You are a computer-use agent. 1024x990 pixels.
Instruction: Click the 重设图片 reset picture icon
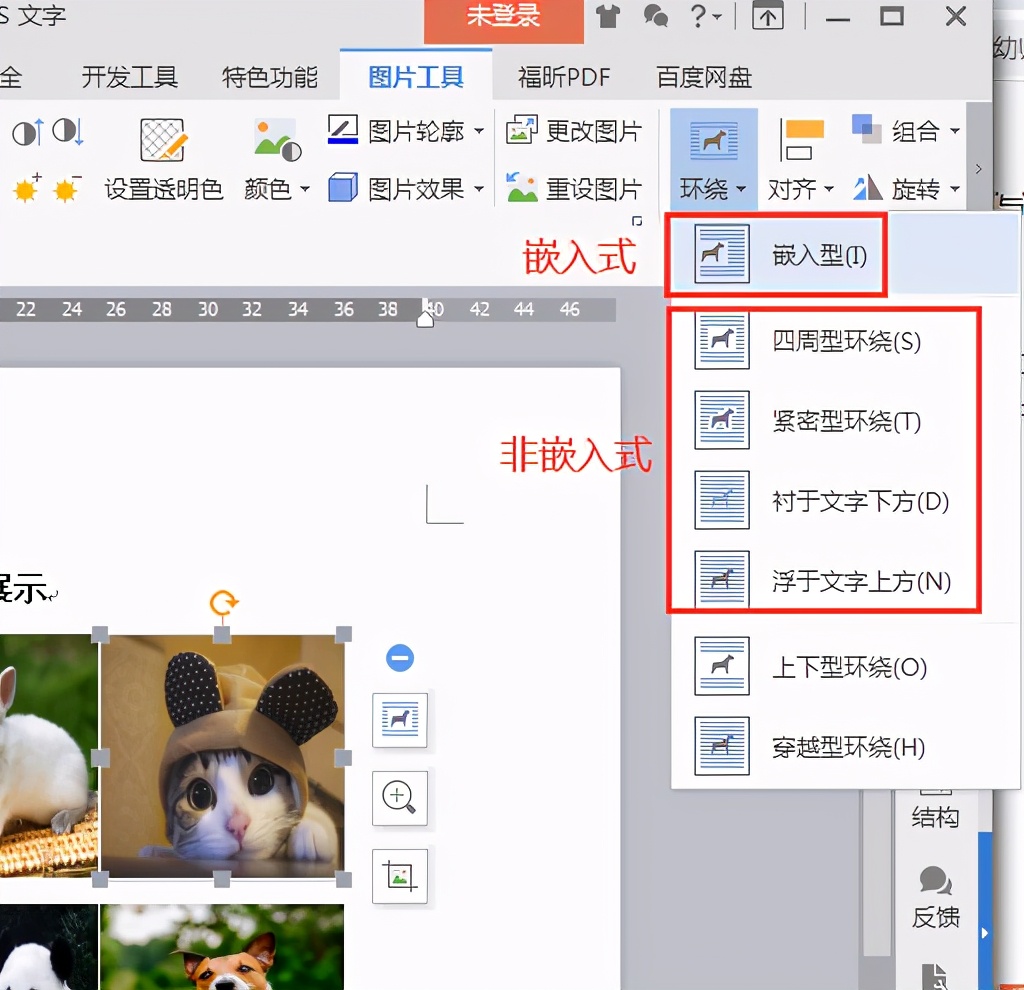click(x=521, y=186)
